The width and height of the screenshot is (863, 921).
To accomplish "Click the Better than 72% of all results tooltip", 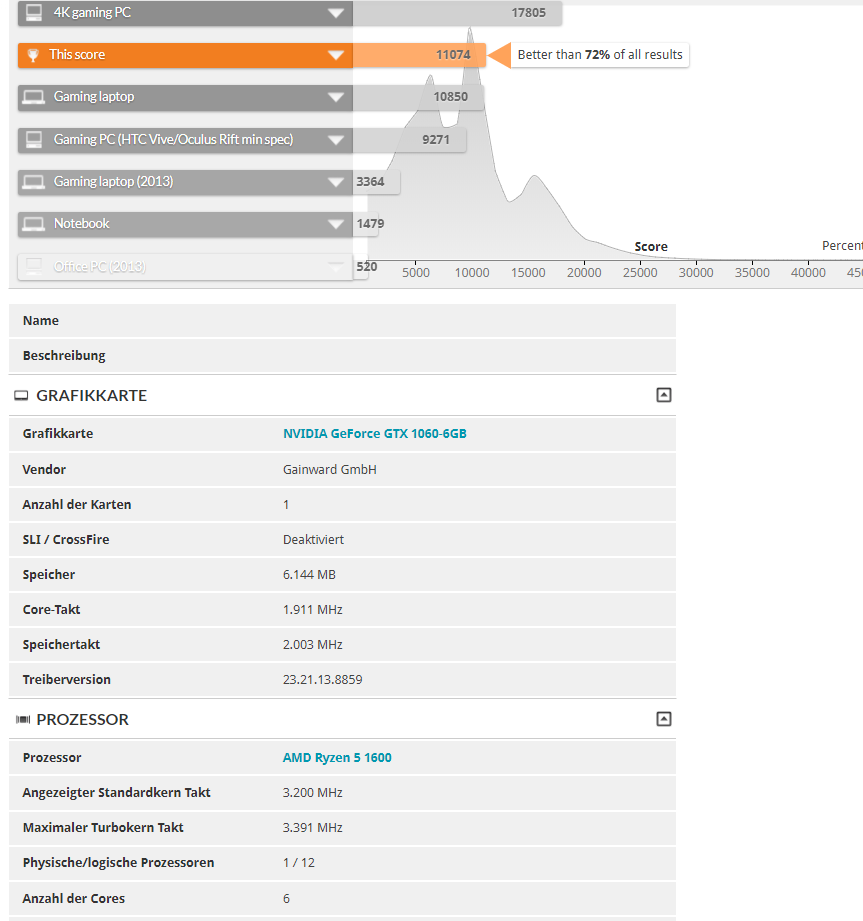I will (600, 55).
